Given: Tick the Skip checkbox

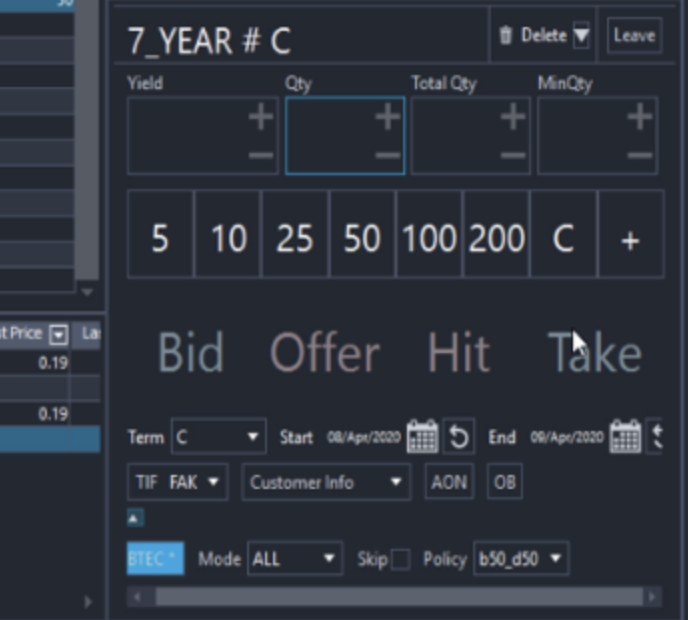Looking at the screenshot, I should 400,559.
